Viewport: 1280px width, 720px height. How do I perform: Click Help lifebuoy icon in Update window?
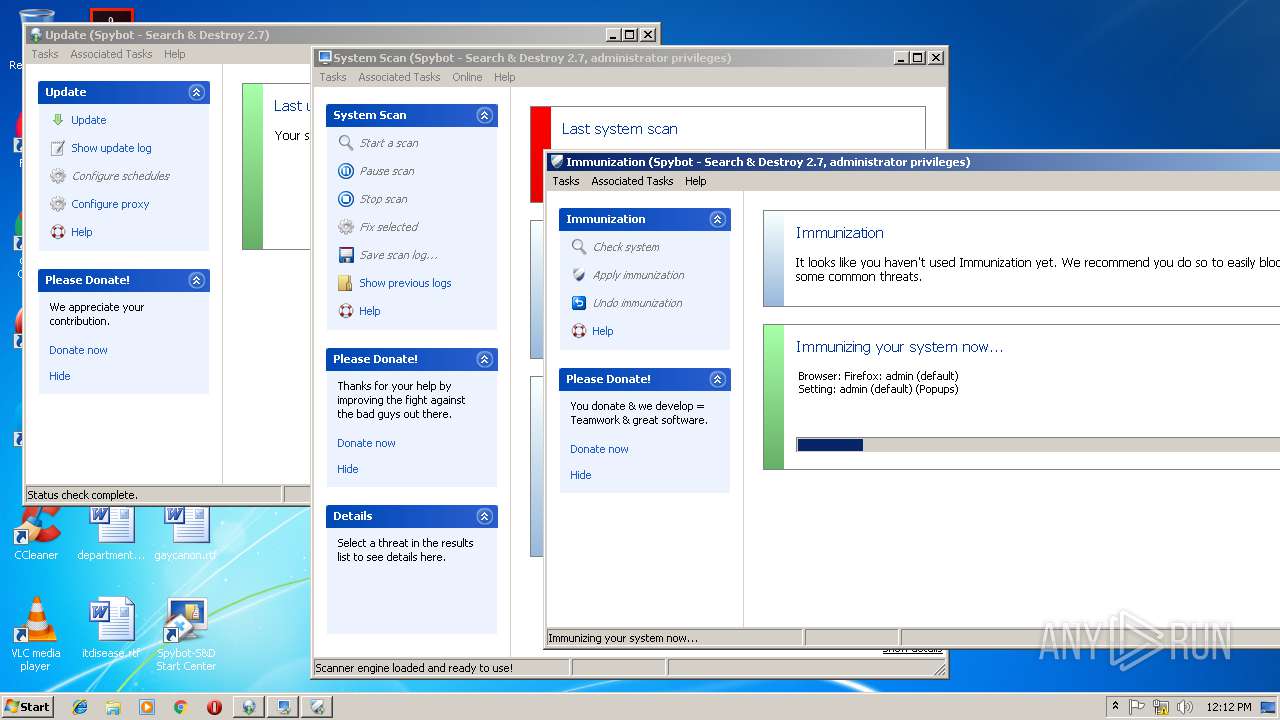[x=58, y=232]
